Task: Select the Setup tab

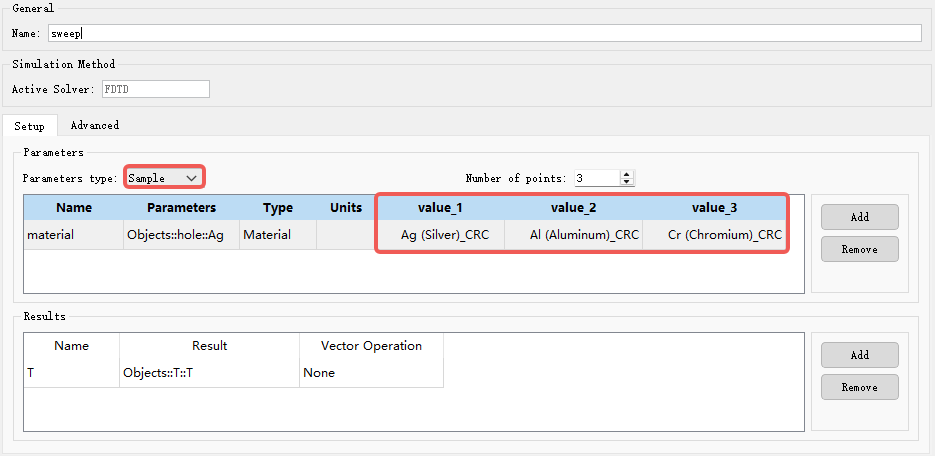Action: pos(30,126)
